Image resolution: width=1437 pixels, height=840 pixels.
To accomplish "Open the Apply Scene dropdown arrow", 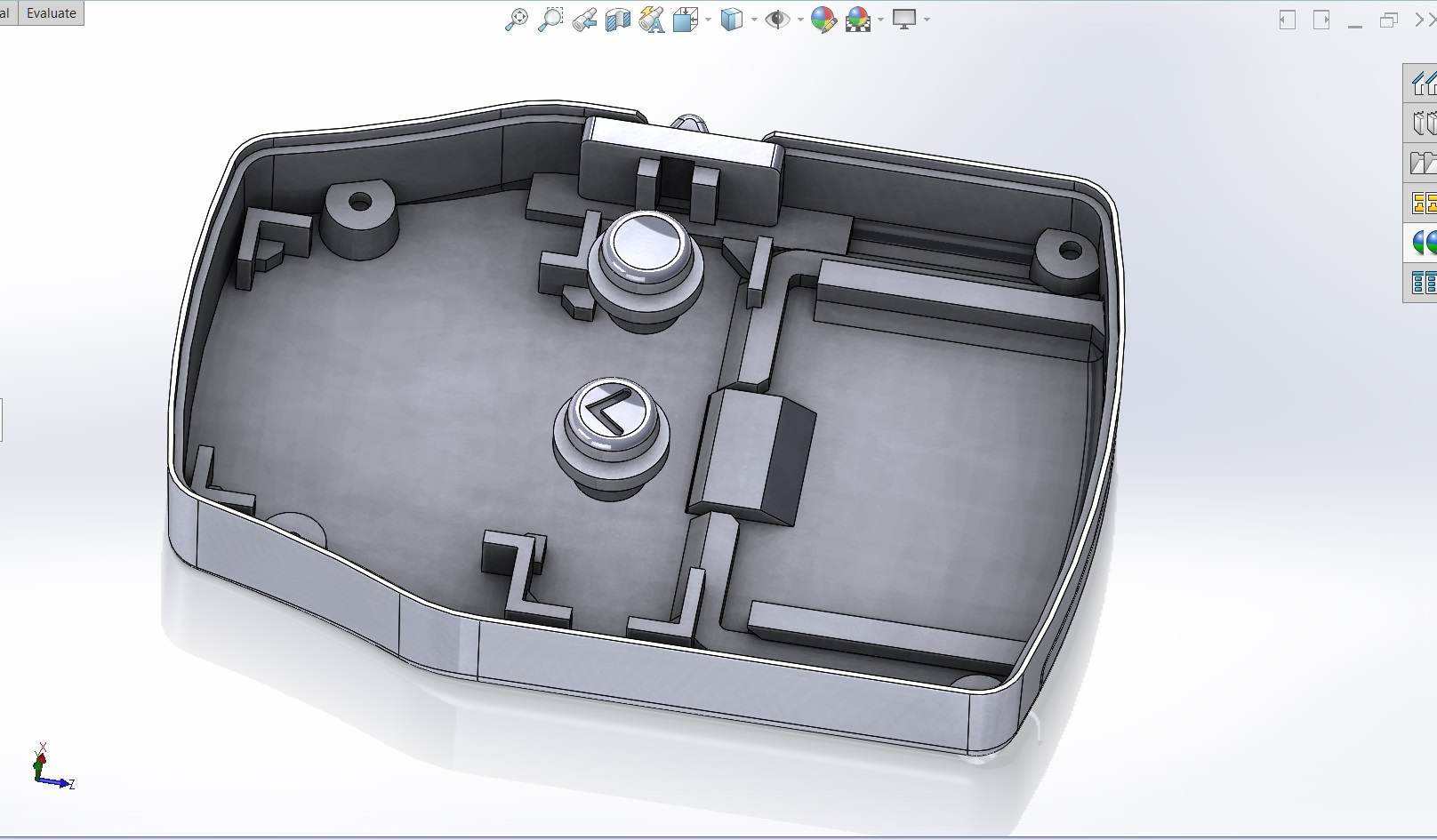I will tap(880, 20).
